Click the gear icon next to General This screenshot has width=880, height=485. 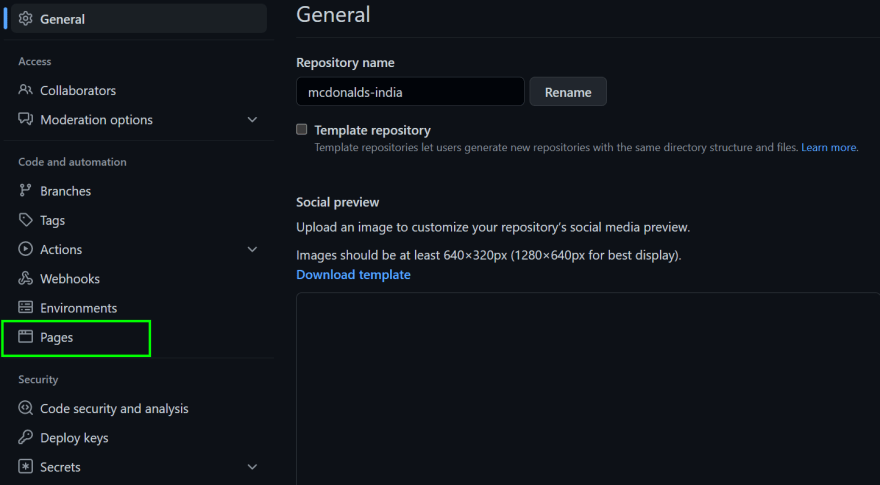25,19
